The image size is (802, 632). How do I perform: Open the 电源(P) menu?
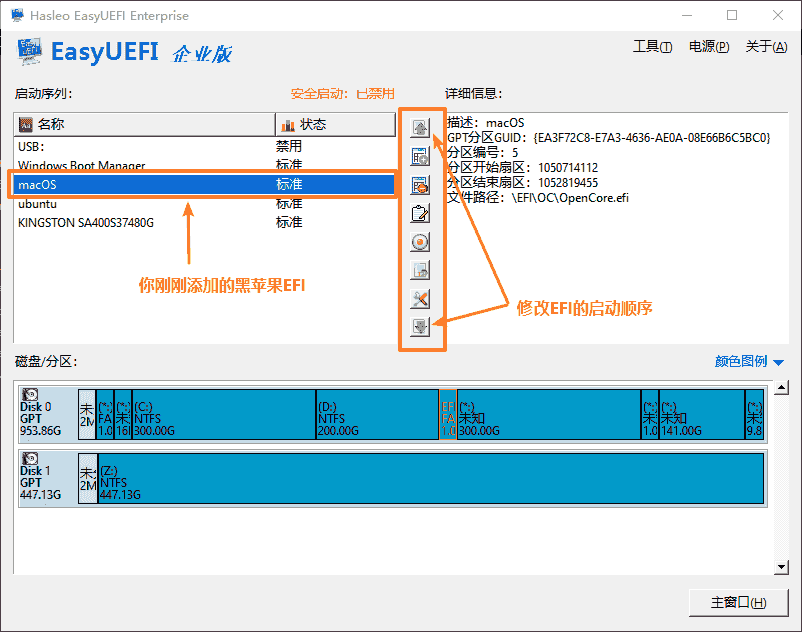click(709, 47)
